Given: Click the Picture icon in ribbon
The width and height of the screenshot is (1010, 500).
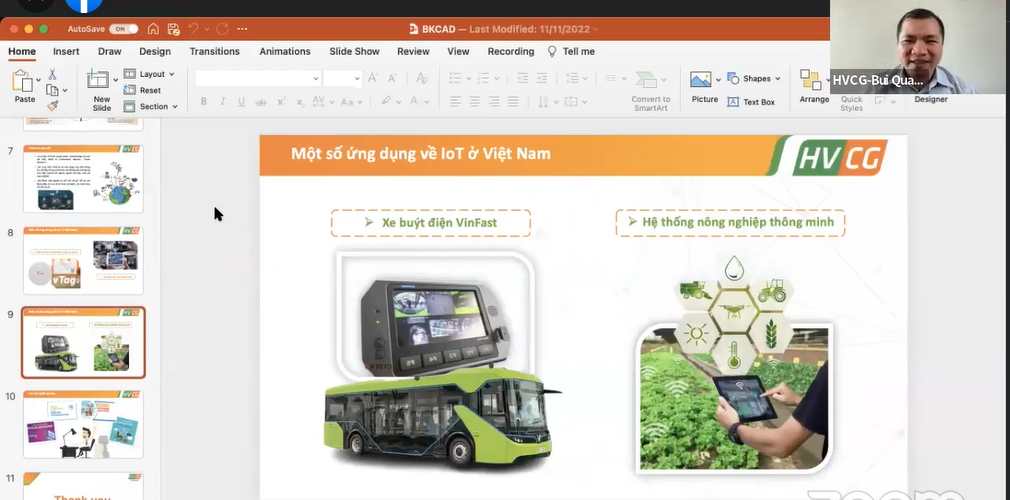Looking at the screenshot, I should click(700, 79).
